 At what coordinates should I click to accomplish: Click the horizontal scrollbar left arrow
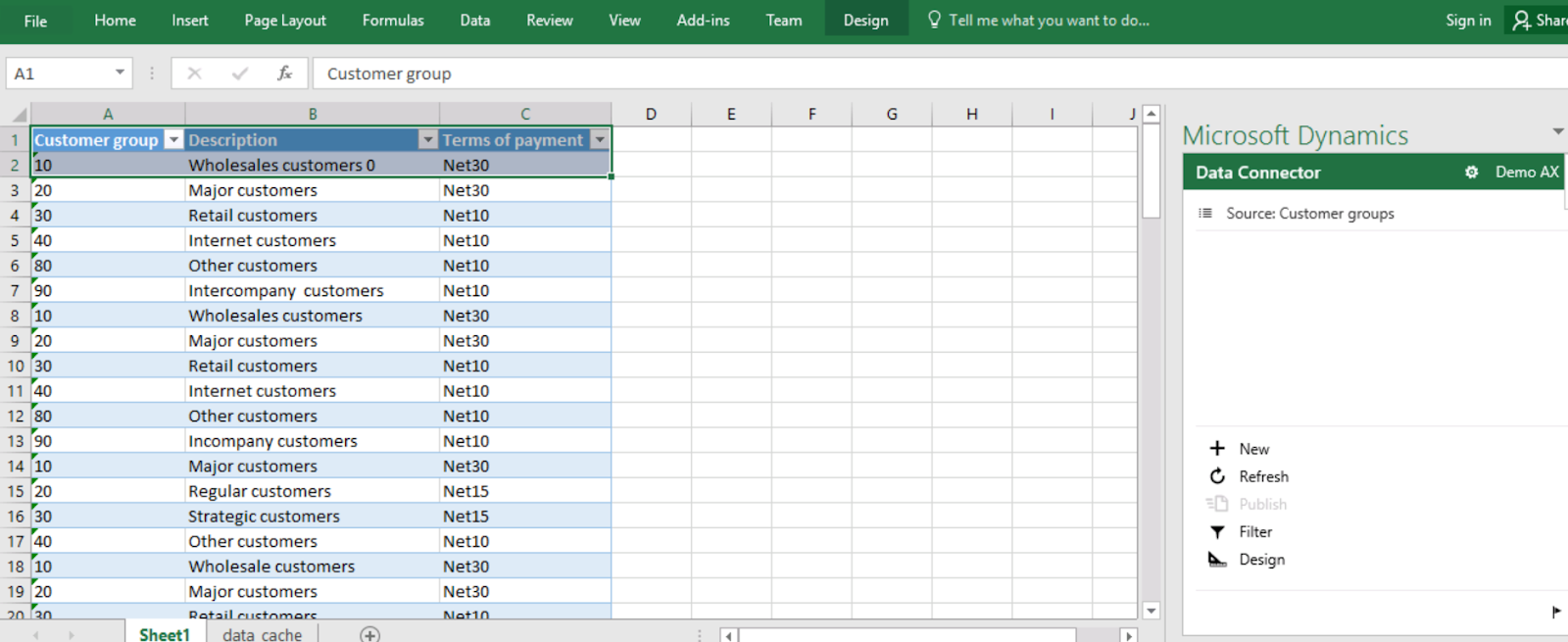pos(728,635)
